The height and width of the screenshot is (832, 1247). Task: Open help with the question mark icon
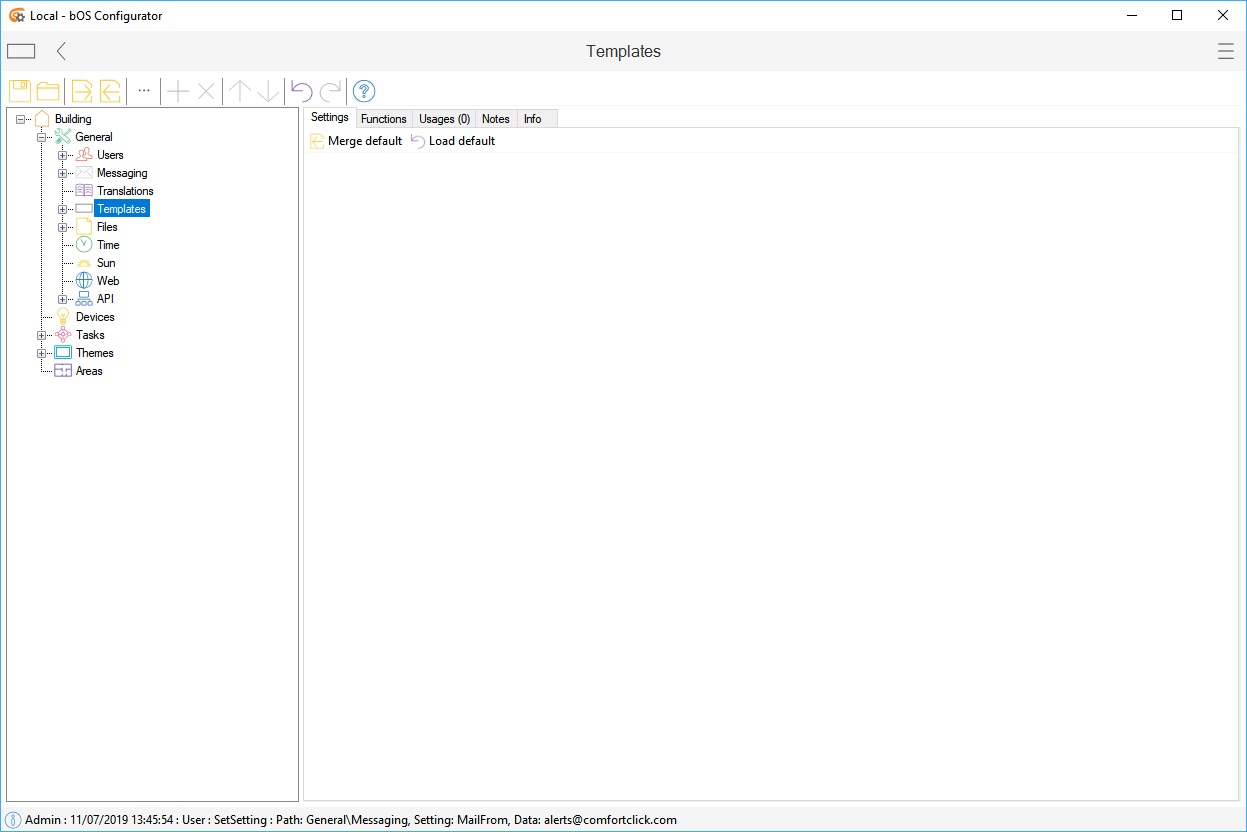(x=364, y=91)
